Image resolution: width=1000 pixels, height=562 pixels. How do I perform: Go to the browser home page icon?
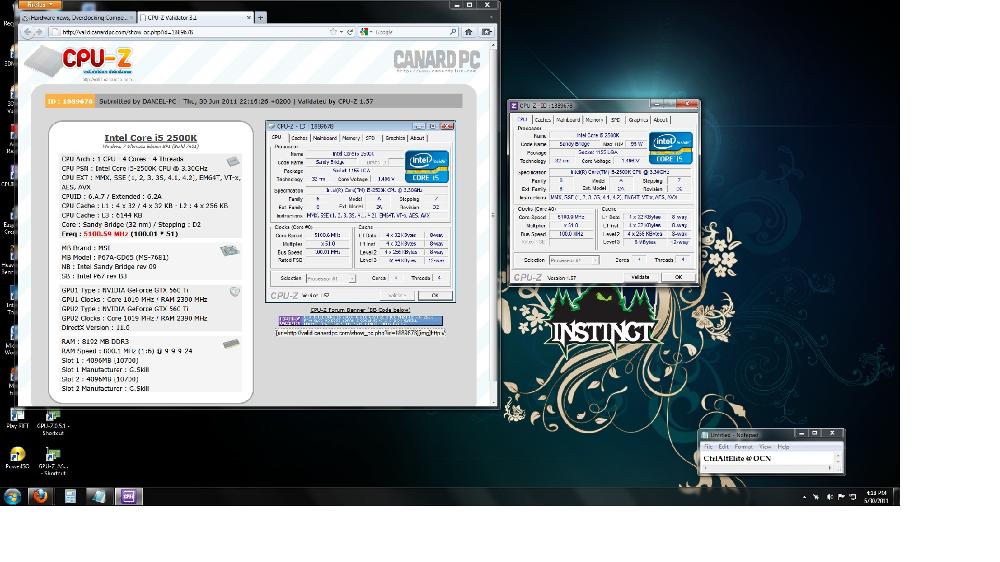coord(469,31)
